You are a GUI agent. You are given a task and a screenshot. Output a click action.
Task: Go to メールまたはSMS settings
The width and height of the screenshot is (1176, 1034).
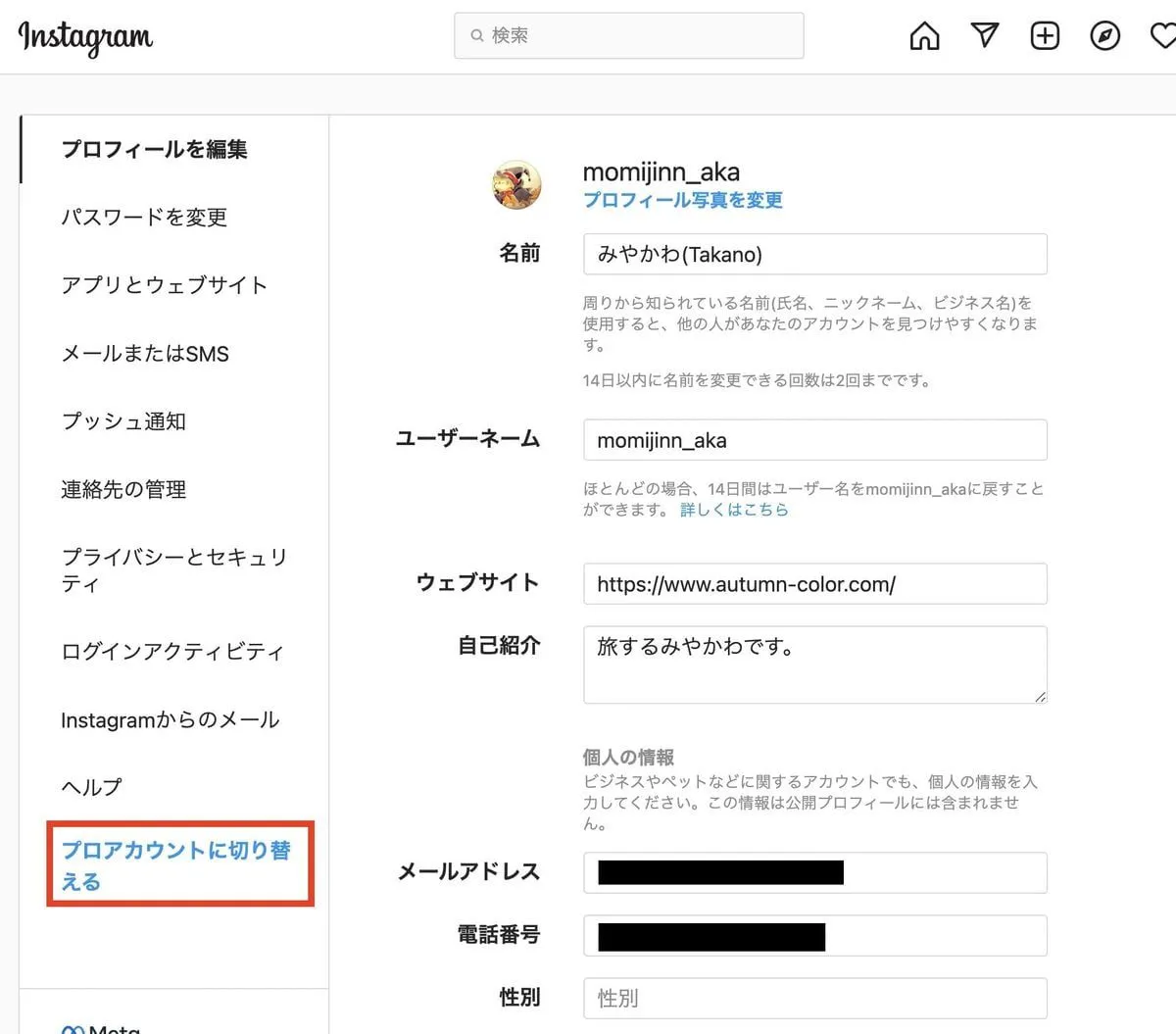(145, 354)
